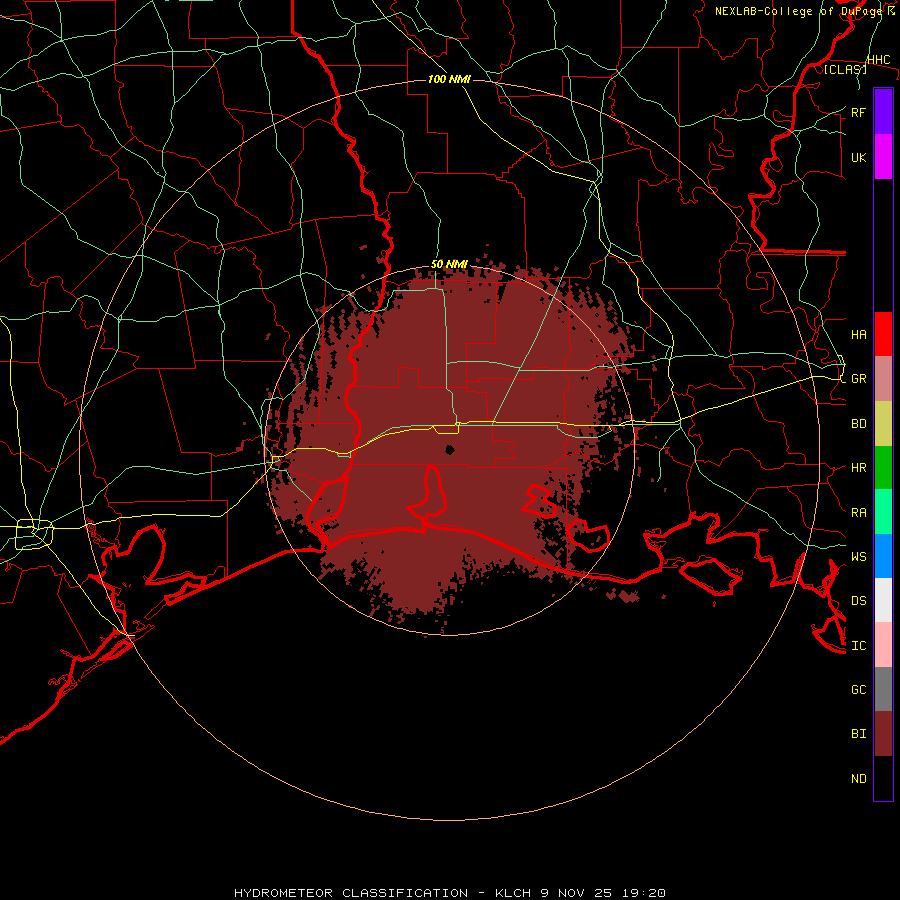Click the HA legend label

click(x=859, y=335)
